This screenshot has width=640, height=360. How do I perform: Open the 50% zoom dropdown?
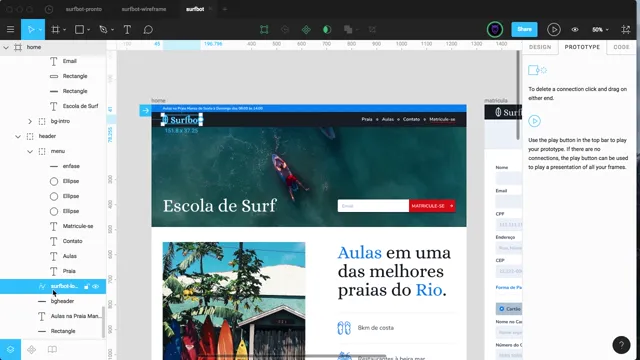click(x=600, y=29)
